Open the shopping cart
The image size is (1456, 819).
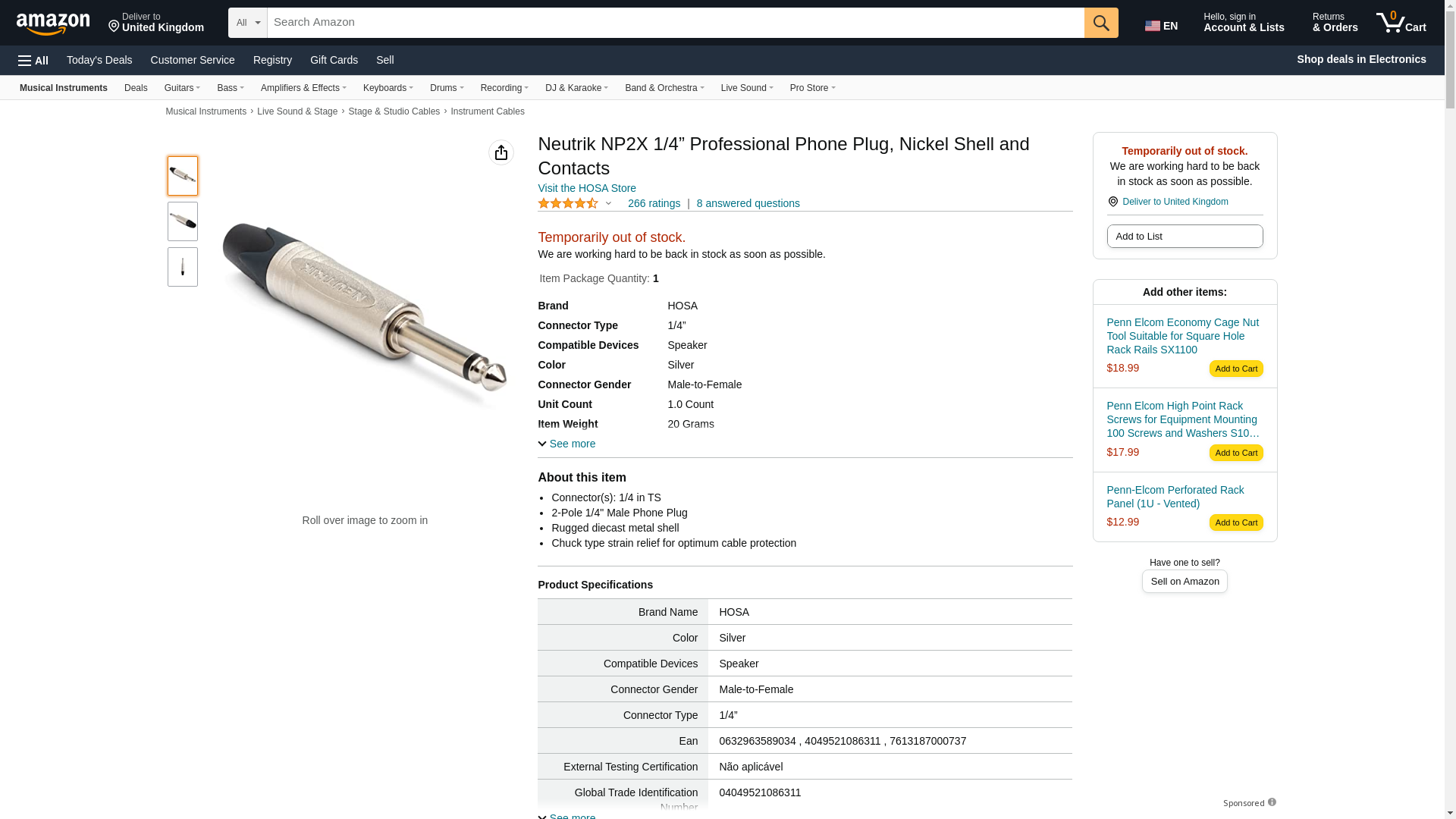pyautogui.click(x=1401, y=23)
